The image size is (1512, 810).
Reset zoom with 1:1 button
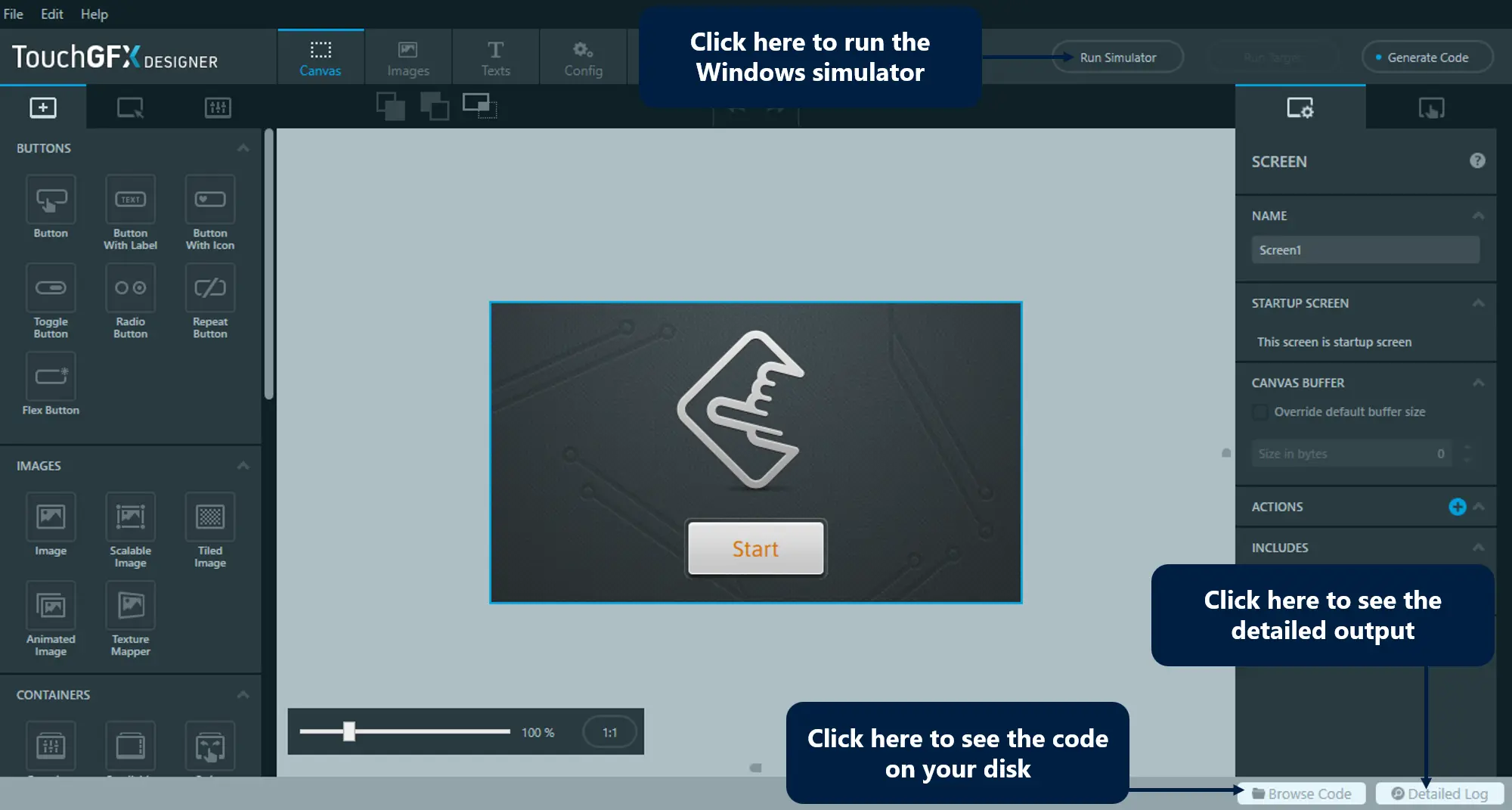pos(609,732)
